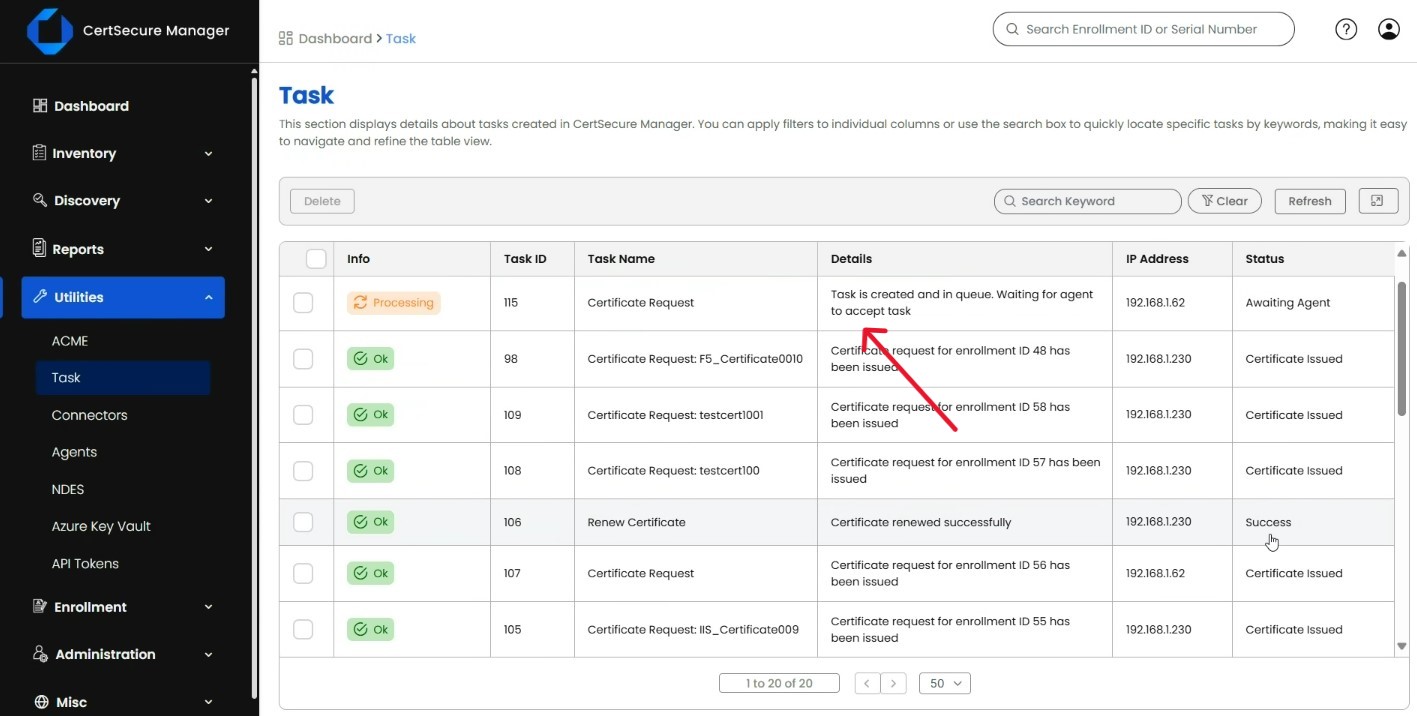This screenshot has height=716, width=1417.
Task: Open the API Tokens page
Action: 85,563
